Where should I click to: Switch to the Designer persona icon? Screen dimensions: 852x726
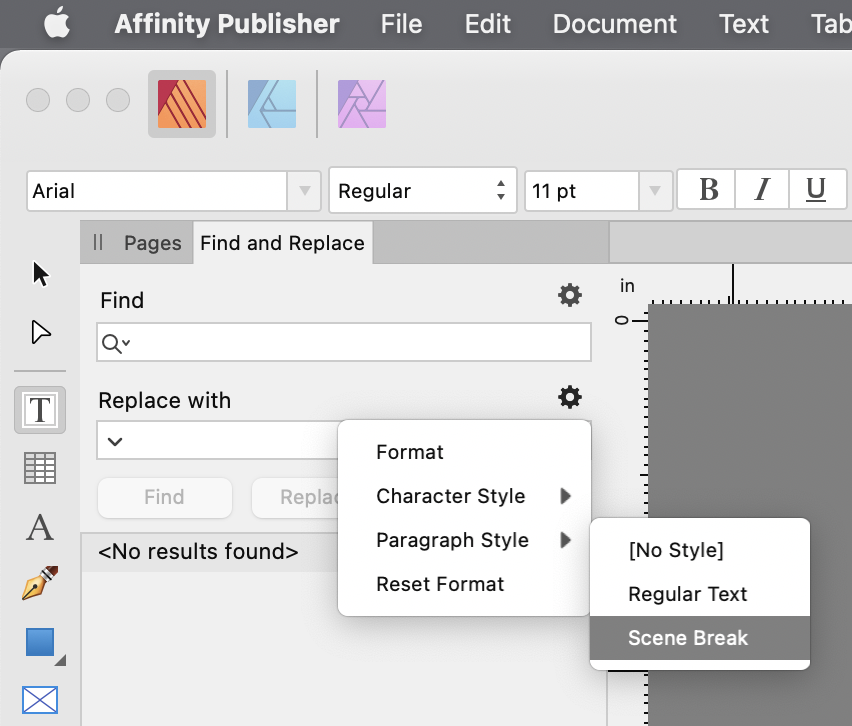pos(272,103)
